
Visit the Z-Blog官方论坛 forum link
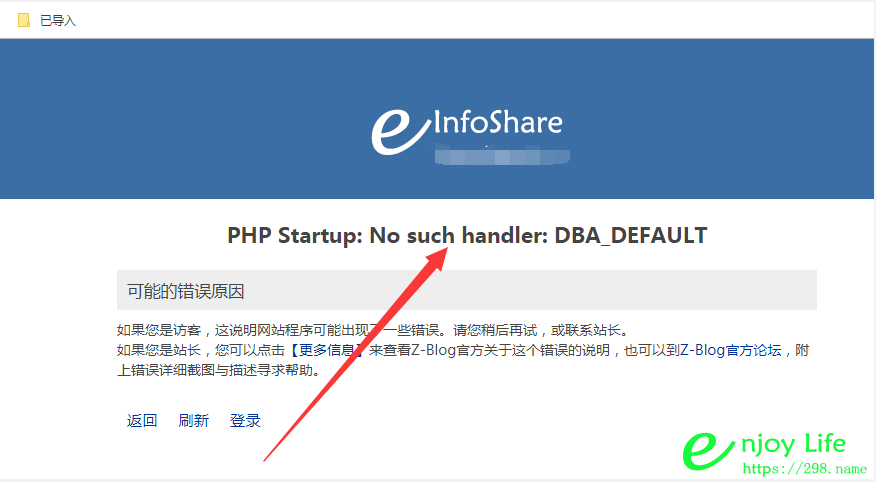pos(730,350)
